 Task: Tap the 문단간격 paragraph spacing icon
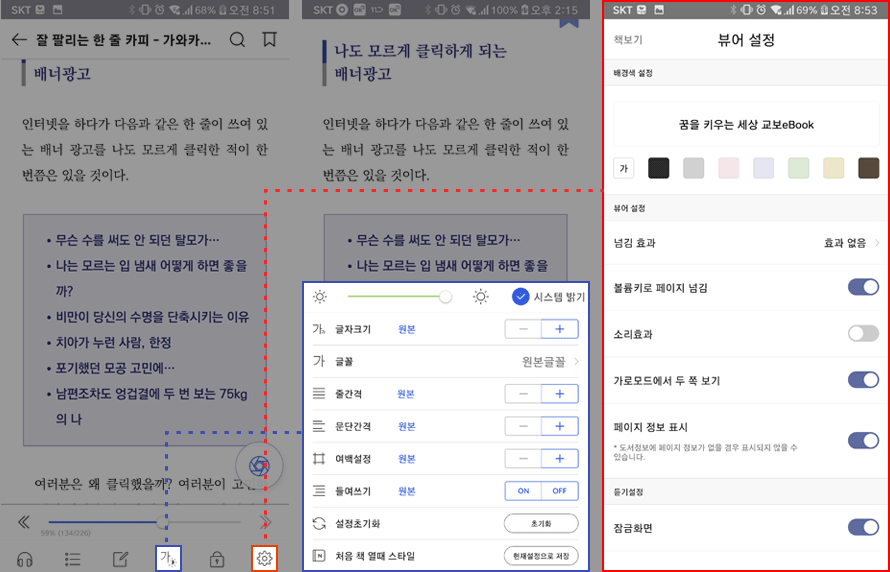pyautogui.click(x=319, y=426)
